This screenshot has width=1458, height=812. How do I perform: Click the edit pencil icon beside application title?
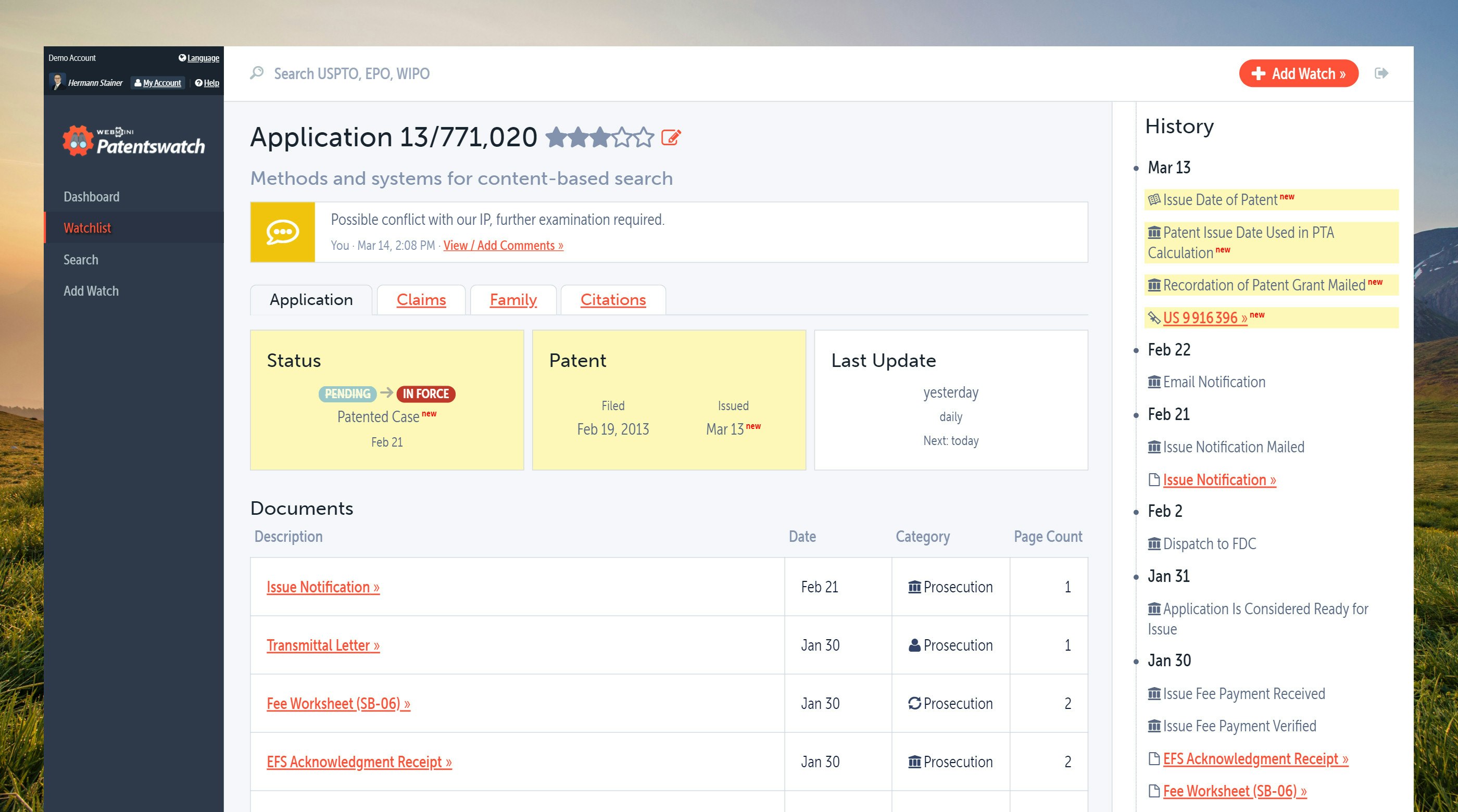click(671, 137)
